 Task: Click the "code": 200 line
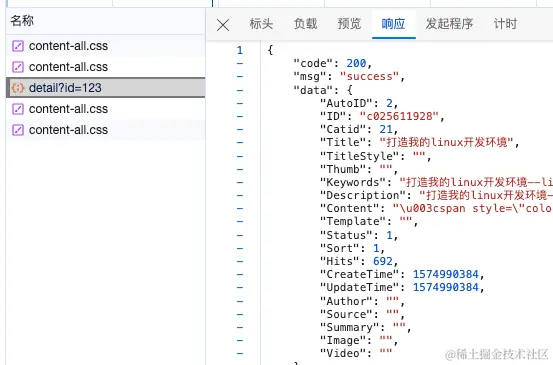point(333,63)
